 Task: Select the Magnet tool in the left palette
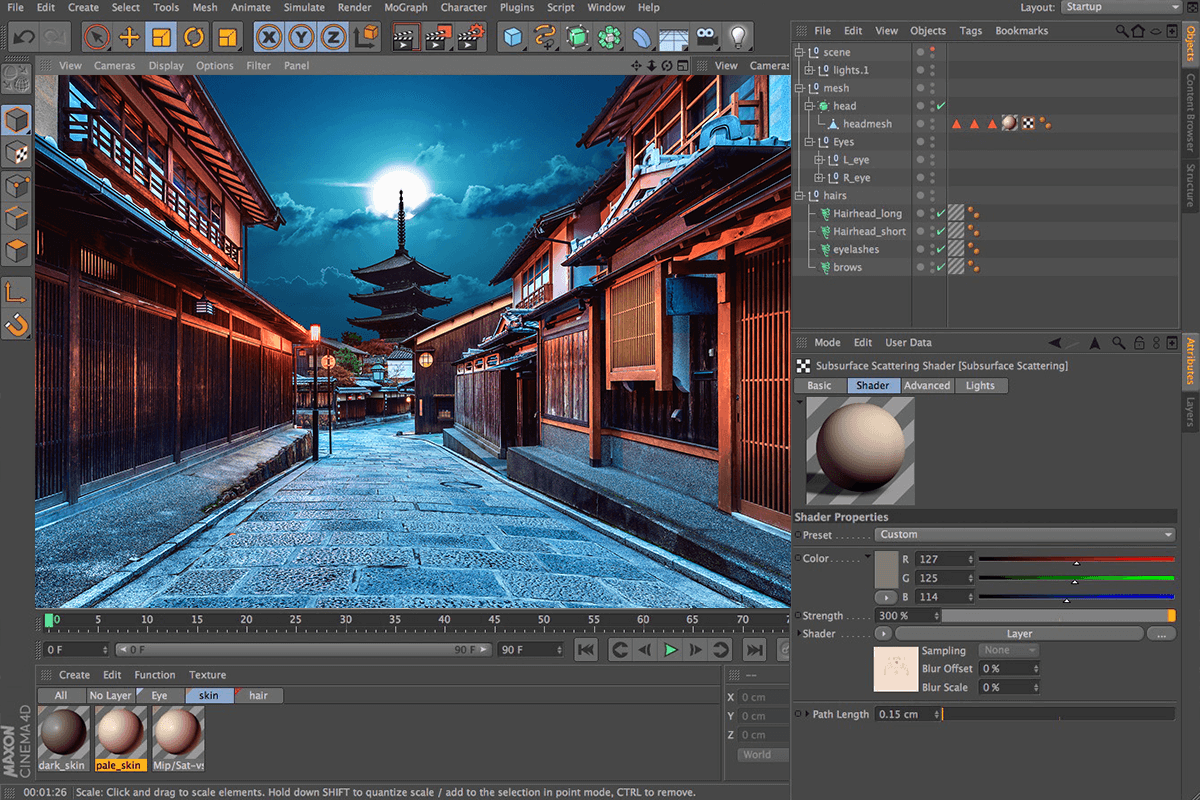tap(15, 322)
